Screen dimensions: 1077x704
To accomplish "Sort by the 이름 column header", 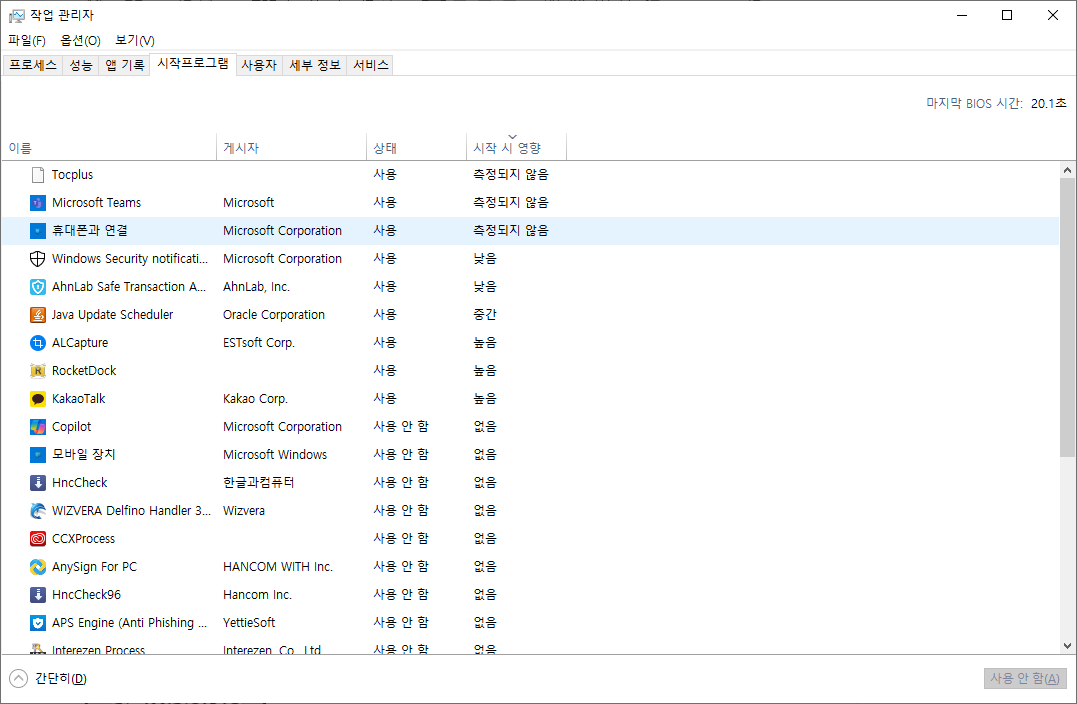I will click(x=109, y=148).
